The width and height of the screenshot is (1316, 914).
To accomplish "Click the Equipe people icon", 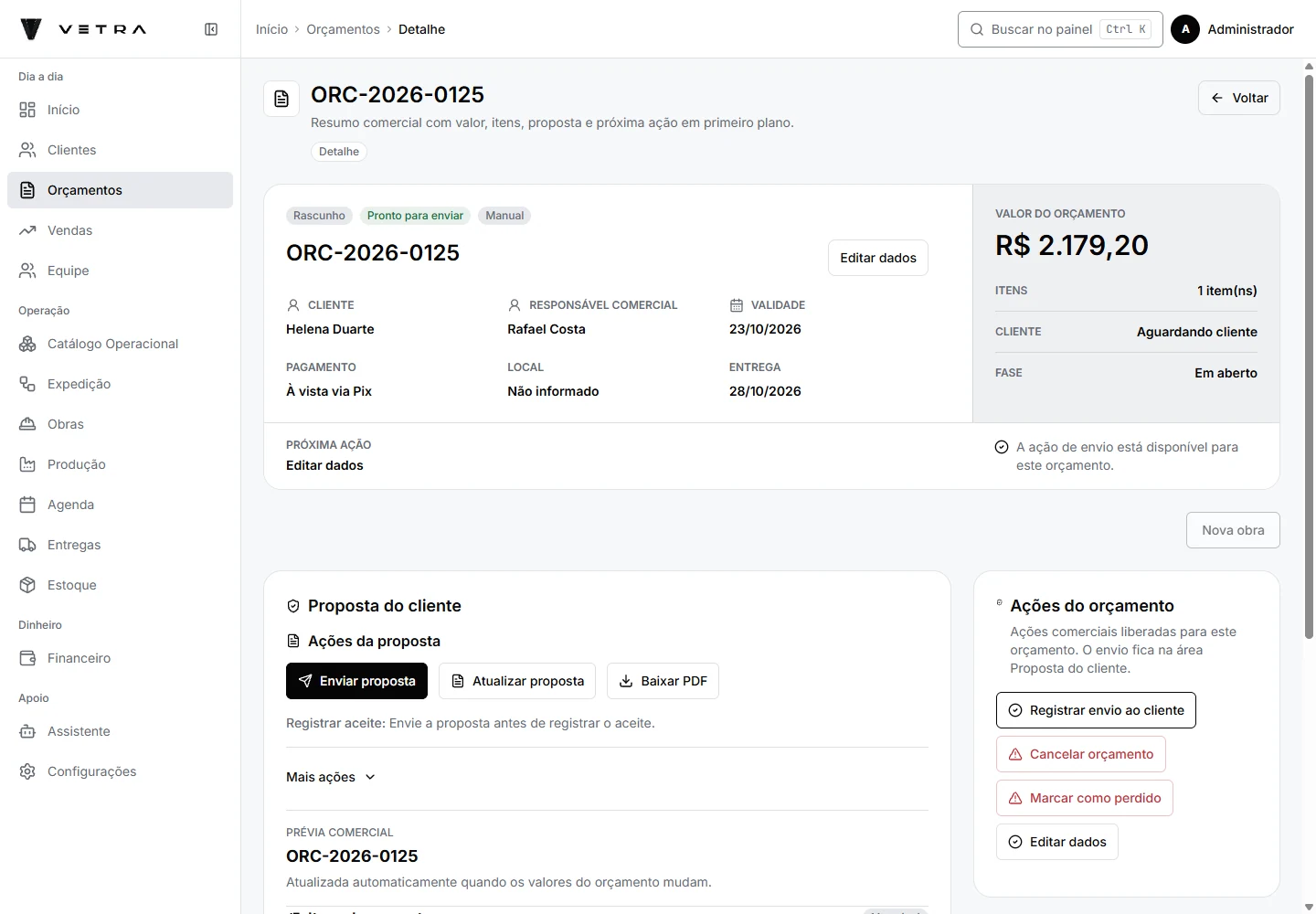I will click(x=27, y=271).
